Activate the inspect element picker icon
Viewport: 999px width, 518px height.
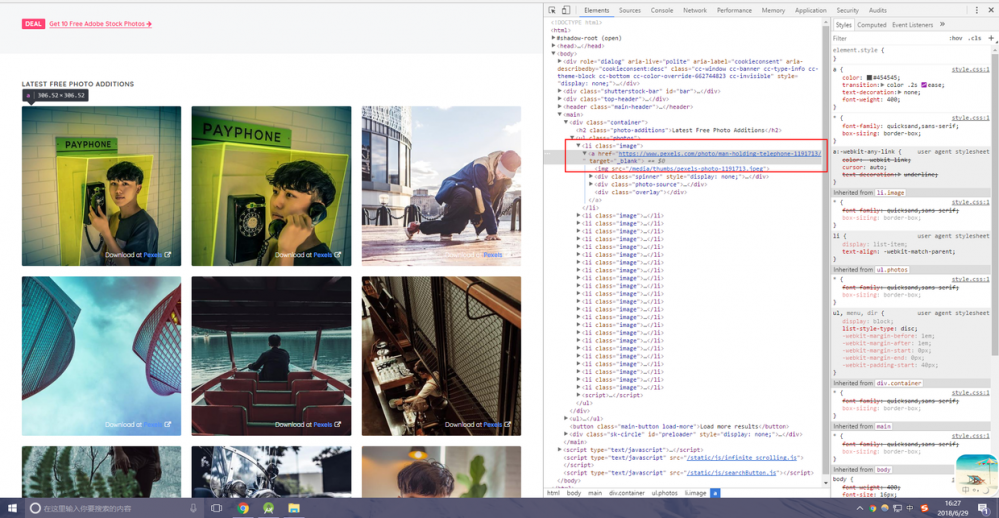click(x=552, y=10)
